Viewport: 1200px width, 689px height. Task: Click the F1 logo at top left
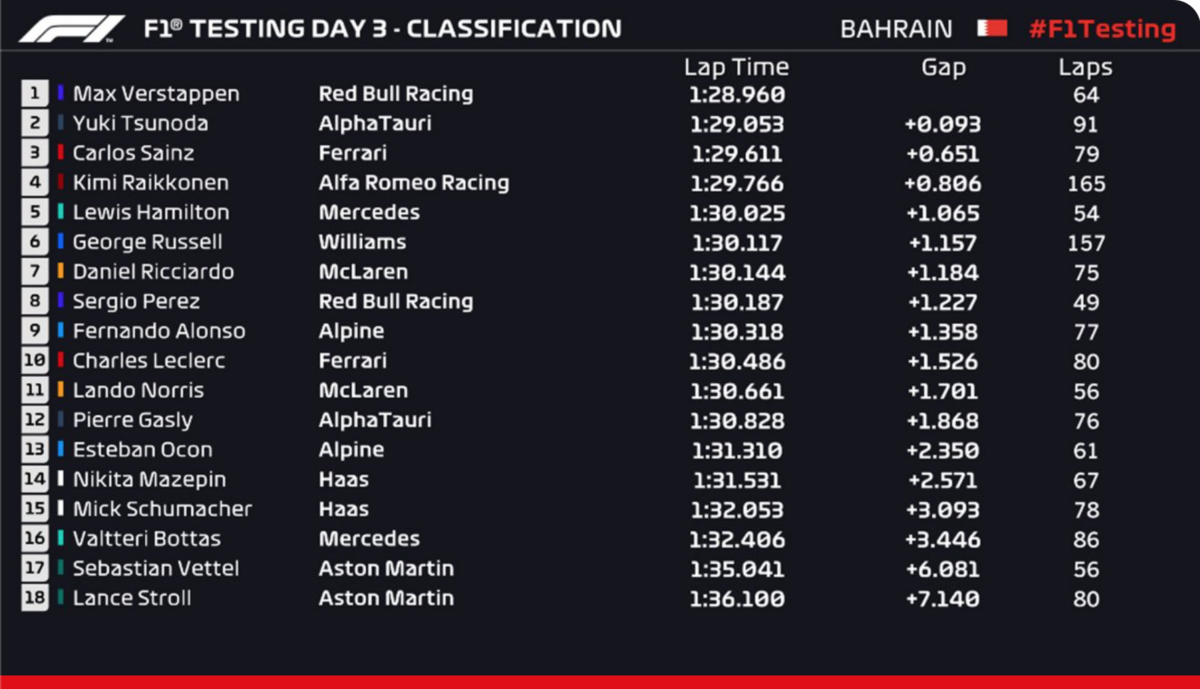coord(72,28)
